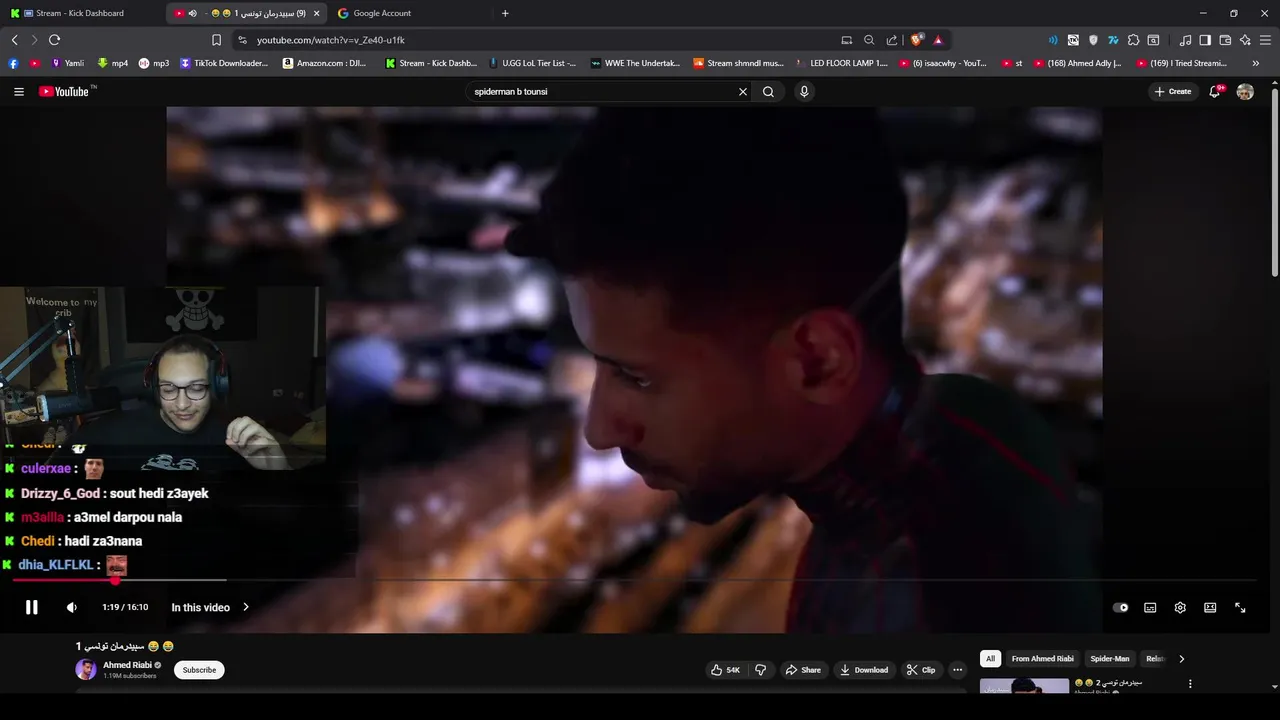Open more actions ellipsis menu

957,670
